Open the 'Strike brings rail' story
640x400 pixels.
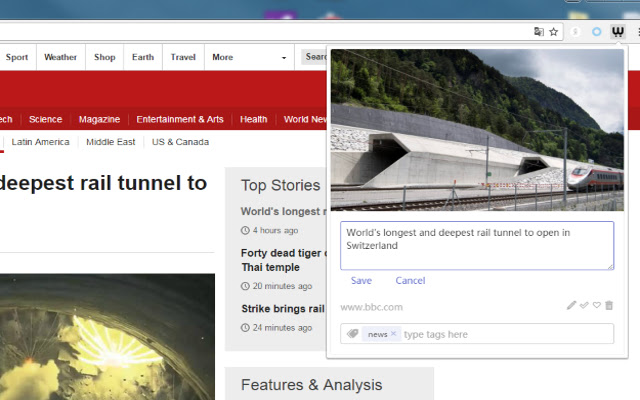point(283,309)
